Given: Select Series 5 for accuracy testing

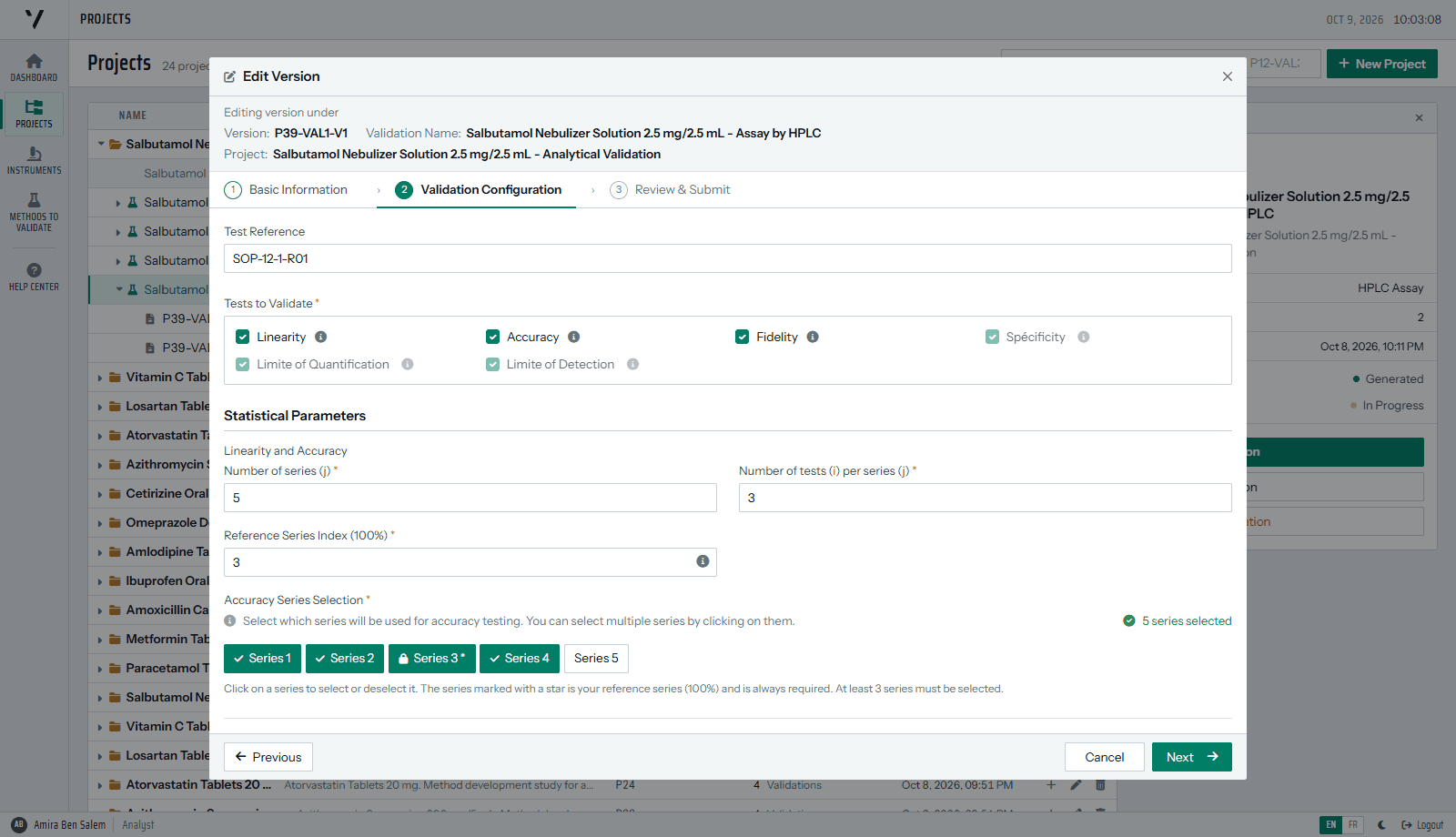Looking at the screenshot, I should [596, 658].
